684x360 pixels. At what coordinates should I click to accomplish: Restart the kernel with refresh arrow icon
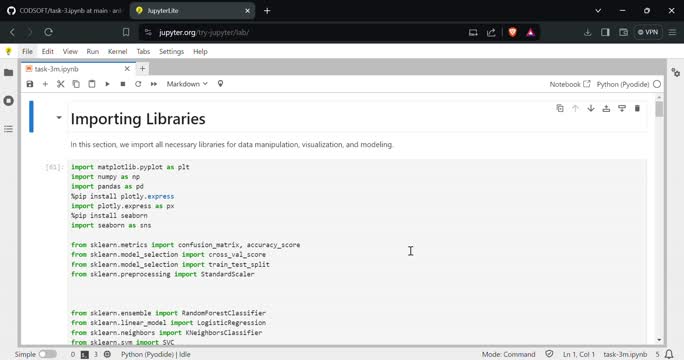coord(138,84)
